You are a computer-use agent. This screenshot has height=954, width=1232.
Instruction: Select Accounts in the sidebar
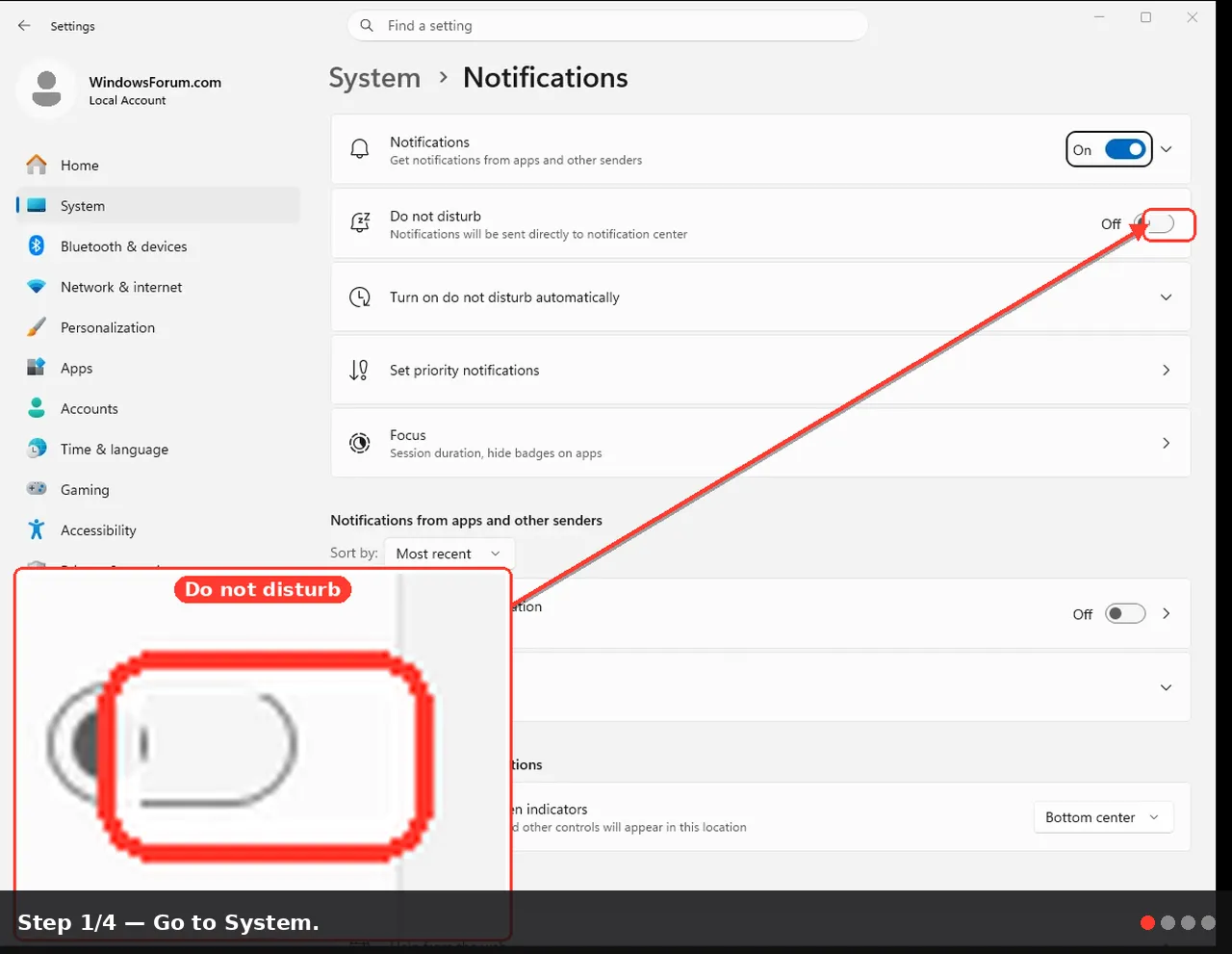pos(89,408)
